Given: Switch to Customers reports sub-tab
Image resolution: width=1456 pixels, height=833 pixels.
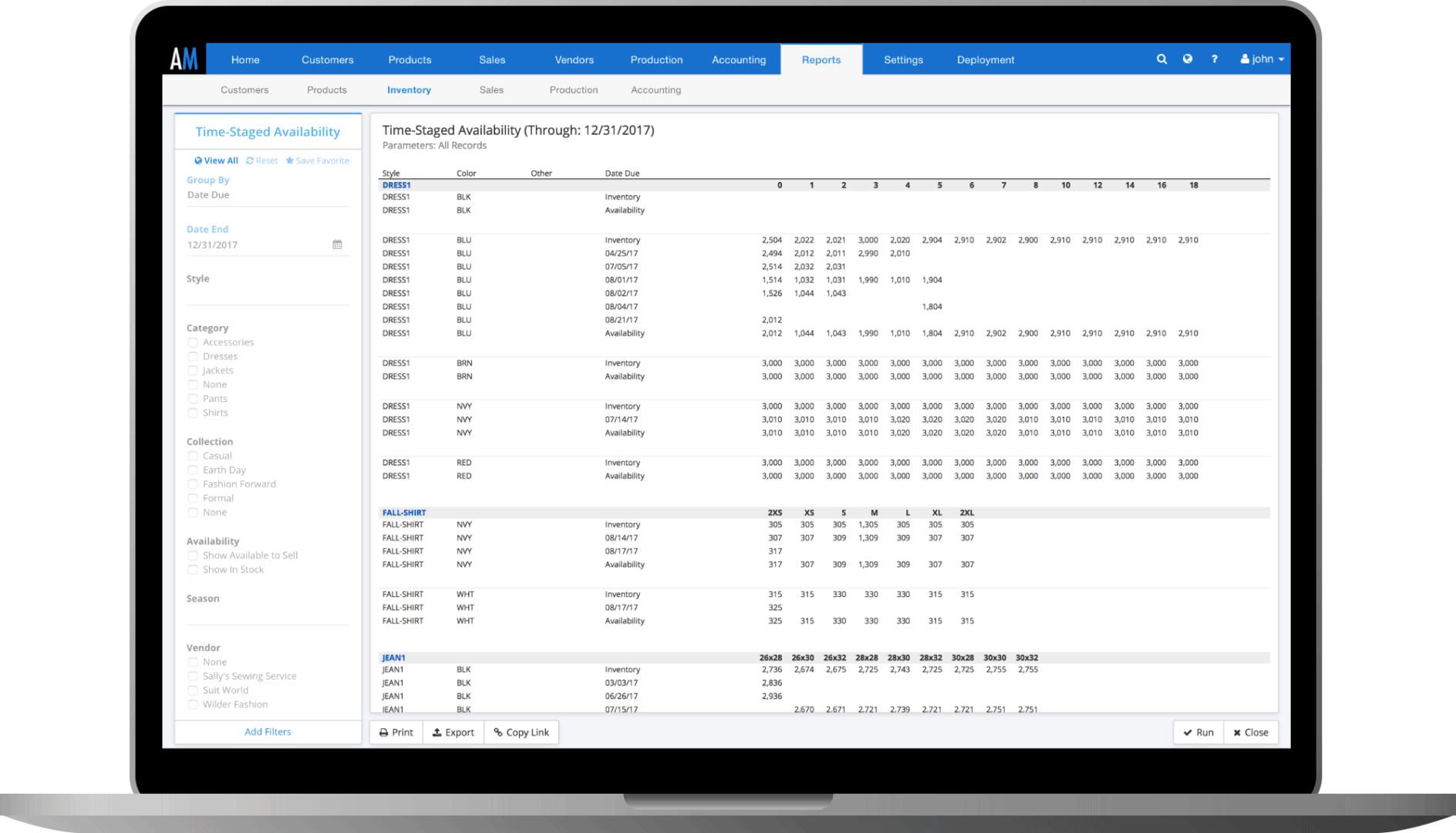Looking at the screenshot, I should pyautogui.click(x=244, y=89).
